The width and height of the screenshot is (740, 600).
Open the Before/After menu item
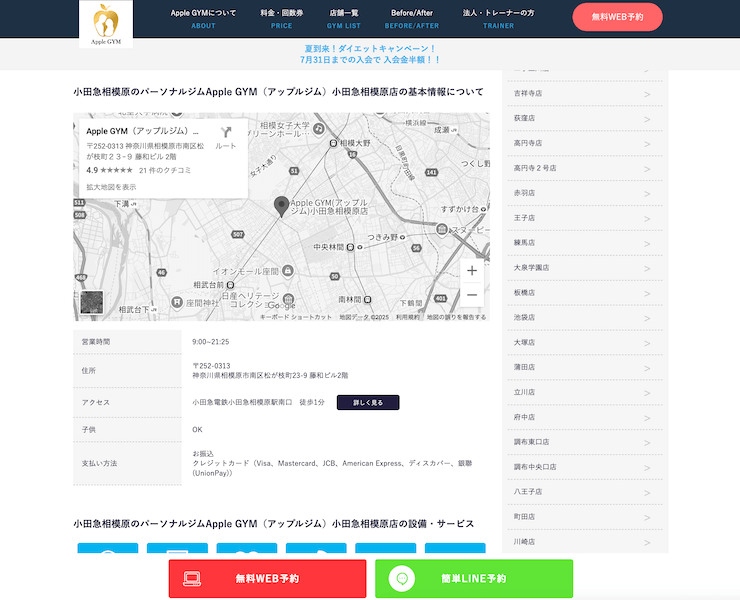[x=412, y=19]
